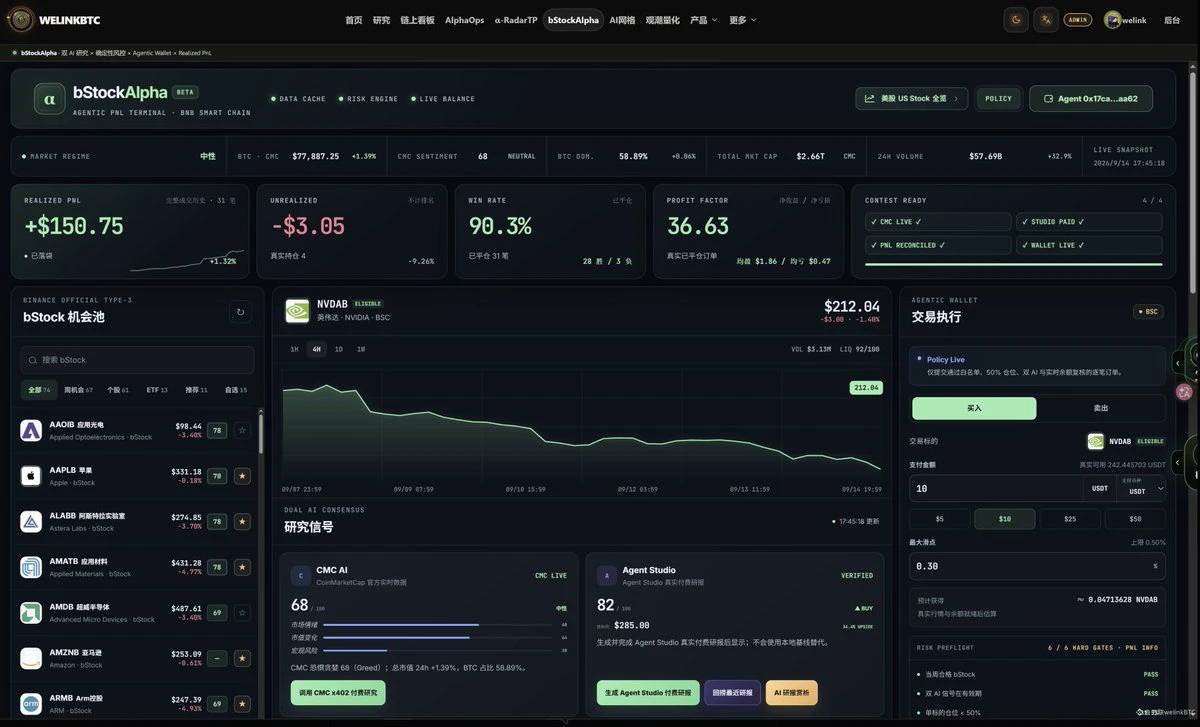
Task: Click the alpha bStockAlpha logo tile
Action: pyautogui.click(x=49, y=98)
